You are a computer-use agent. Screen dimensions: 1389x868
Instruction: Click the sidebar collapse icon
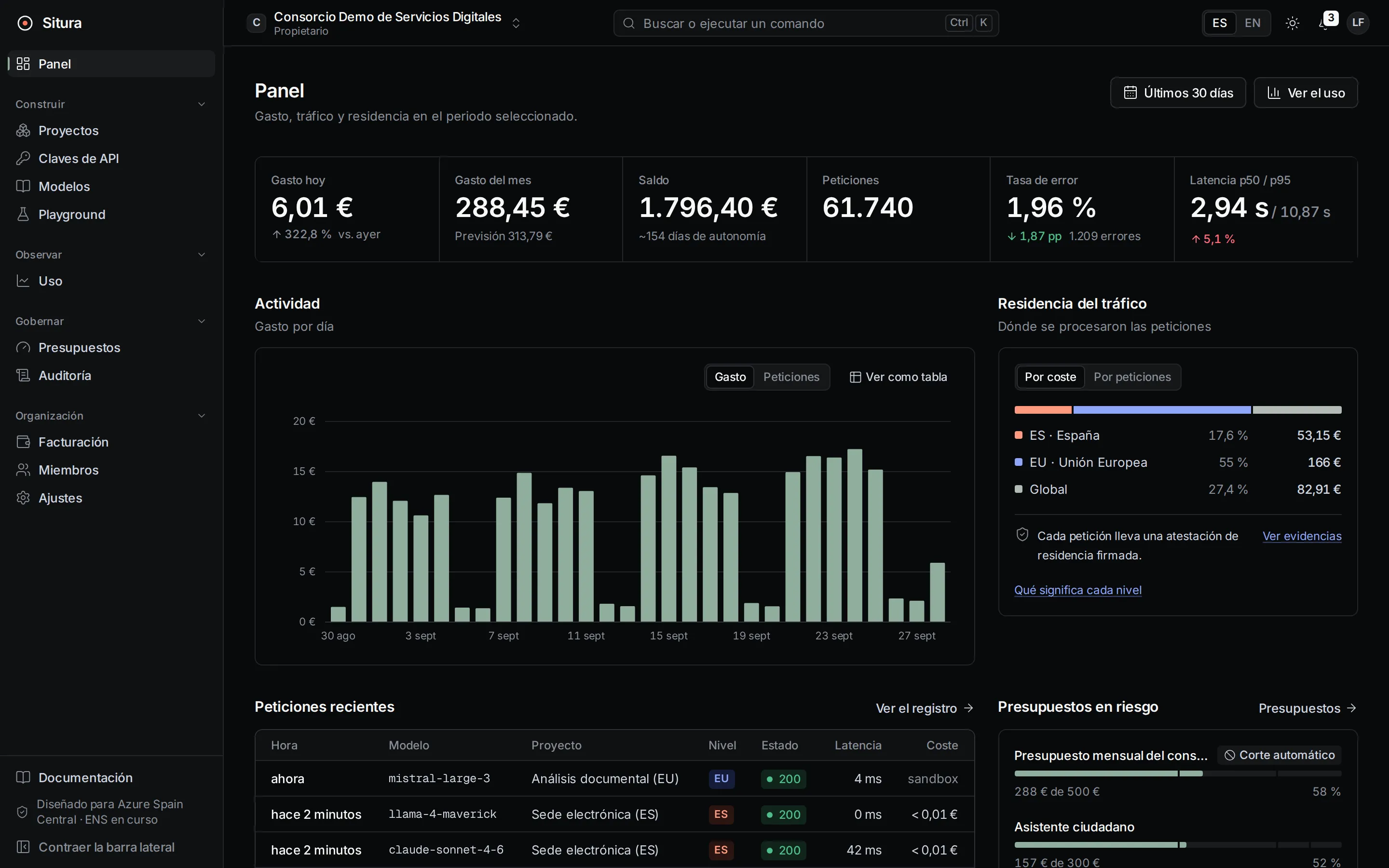coord(23,847)
